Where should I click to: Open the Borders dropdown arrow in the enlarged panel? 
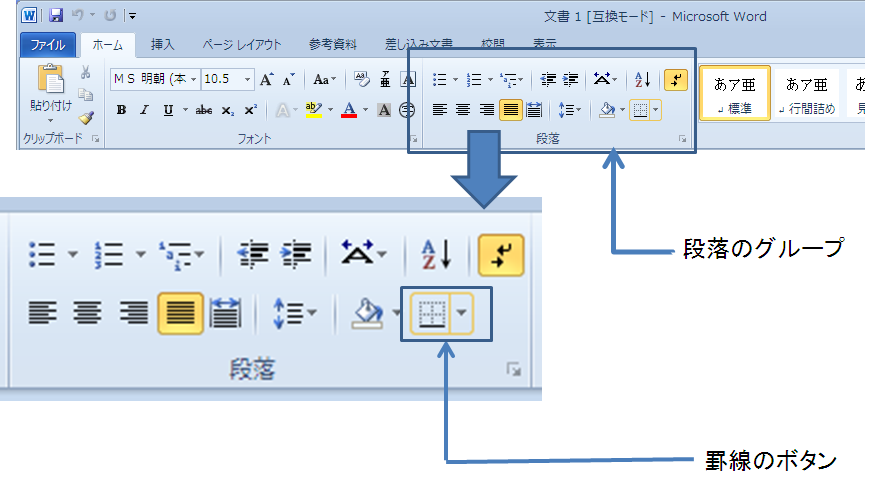tap(462, 314)
